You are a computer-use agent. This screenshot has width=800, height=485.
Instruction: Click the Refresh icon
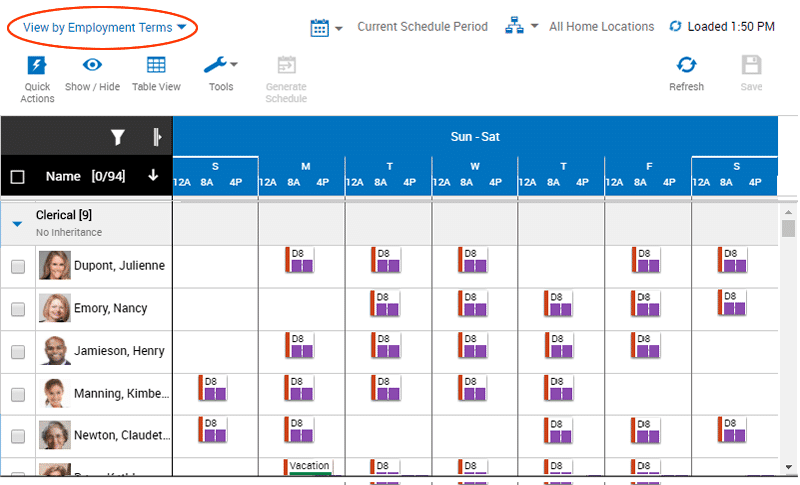pyautogui.click(x=686, y=66)
